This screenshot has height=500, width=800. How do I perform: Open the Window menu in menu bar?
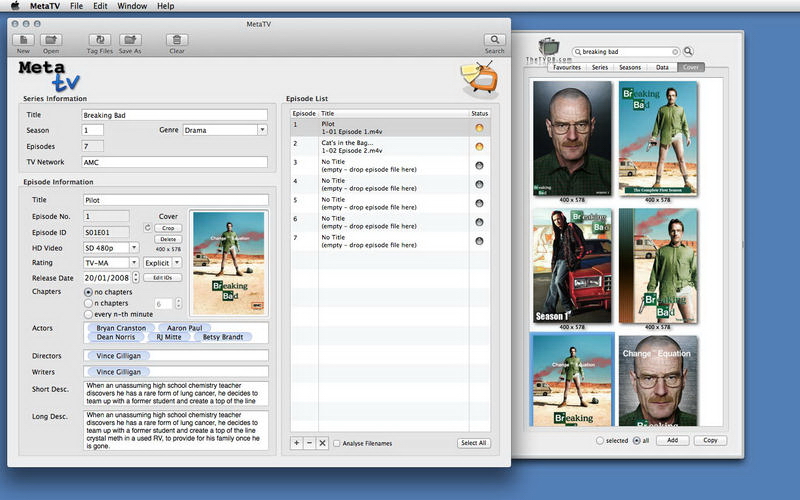(131, 6)
